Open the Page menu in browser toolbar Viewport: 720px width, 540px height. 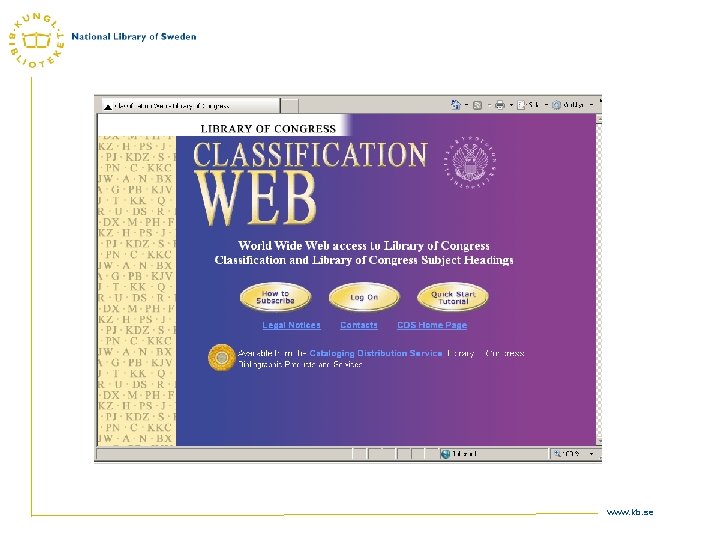528,105
